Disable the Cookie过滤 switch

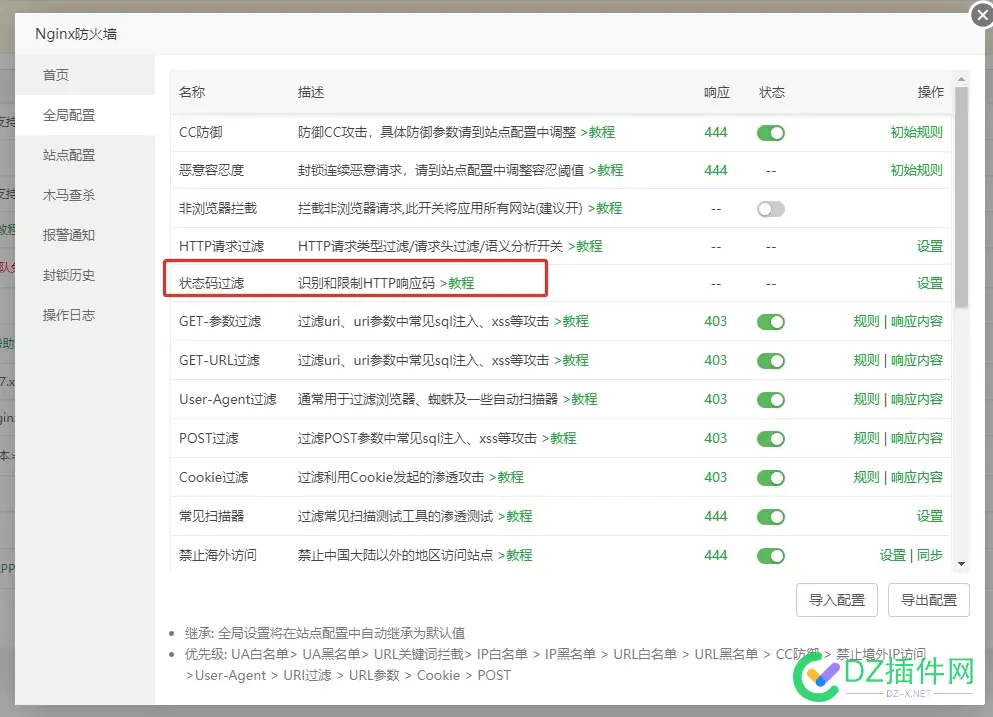click(x=770, y=477)
